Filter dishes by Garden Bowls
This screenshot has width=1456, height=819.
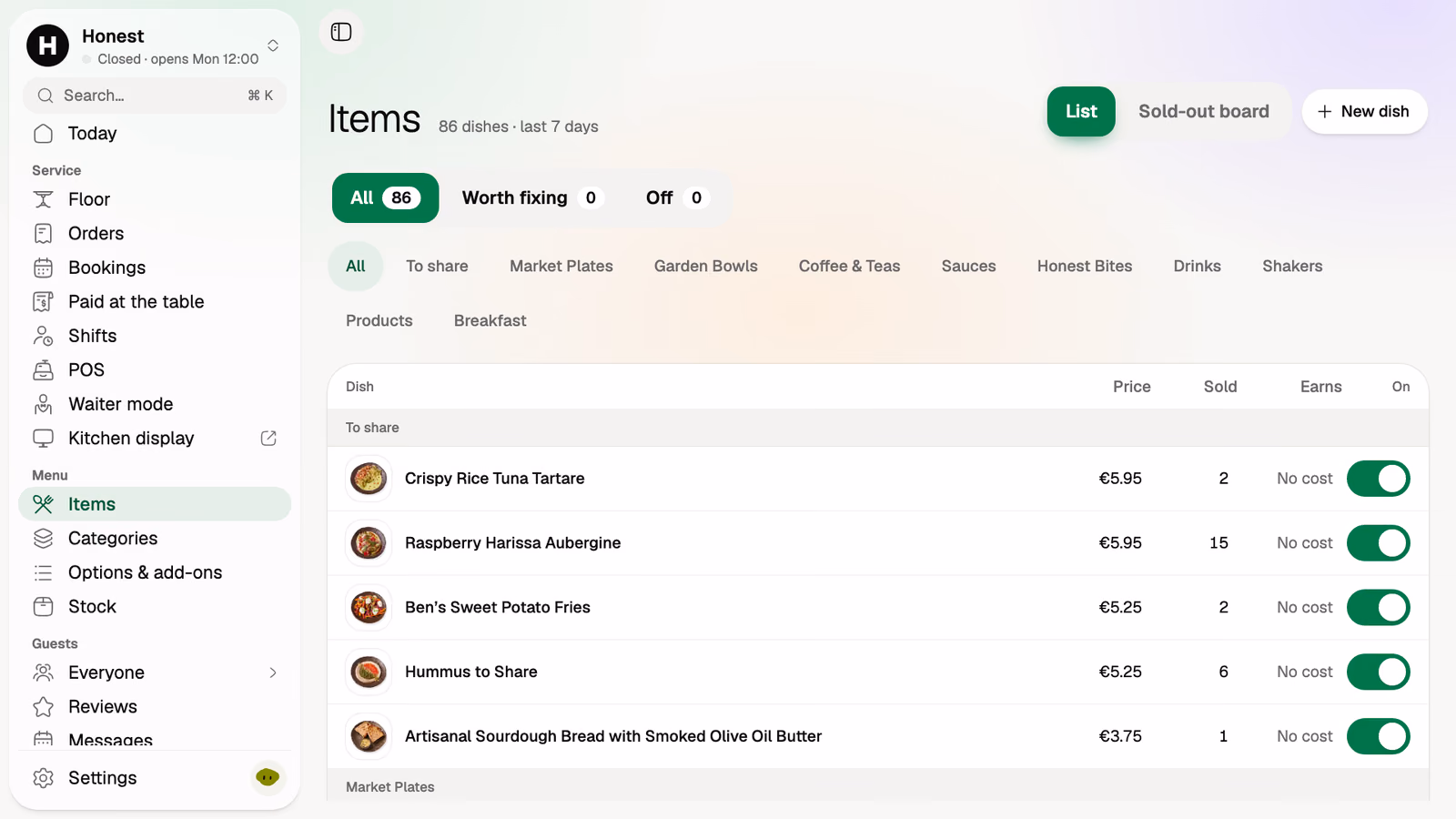point(706,267)
